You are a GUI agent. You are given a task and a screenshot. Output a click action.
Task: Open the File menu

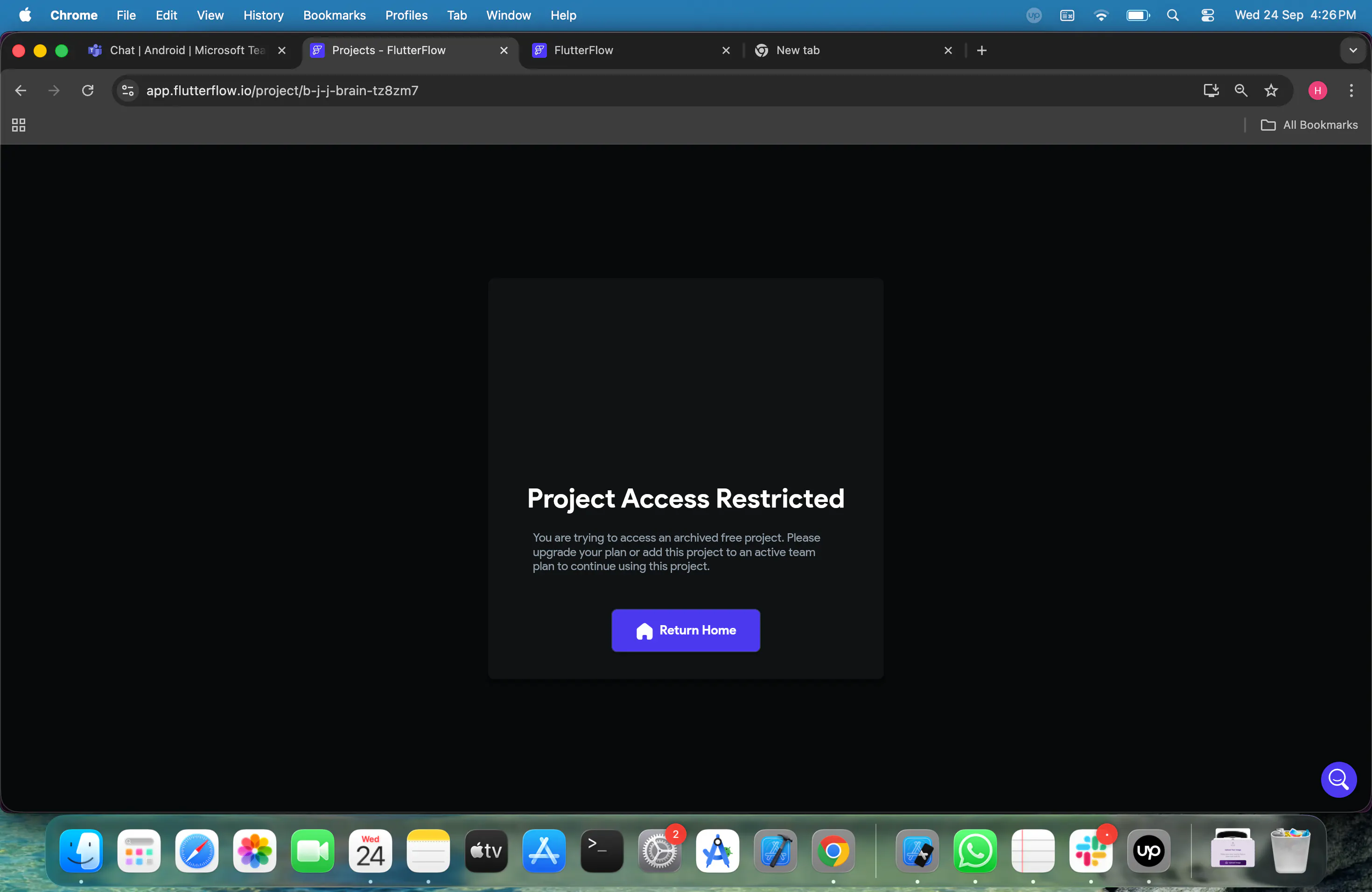tap(126, 15)
